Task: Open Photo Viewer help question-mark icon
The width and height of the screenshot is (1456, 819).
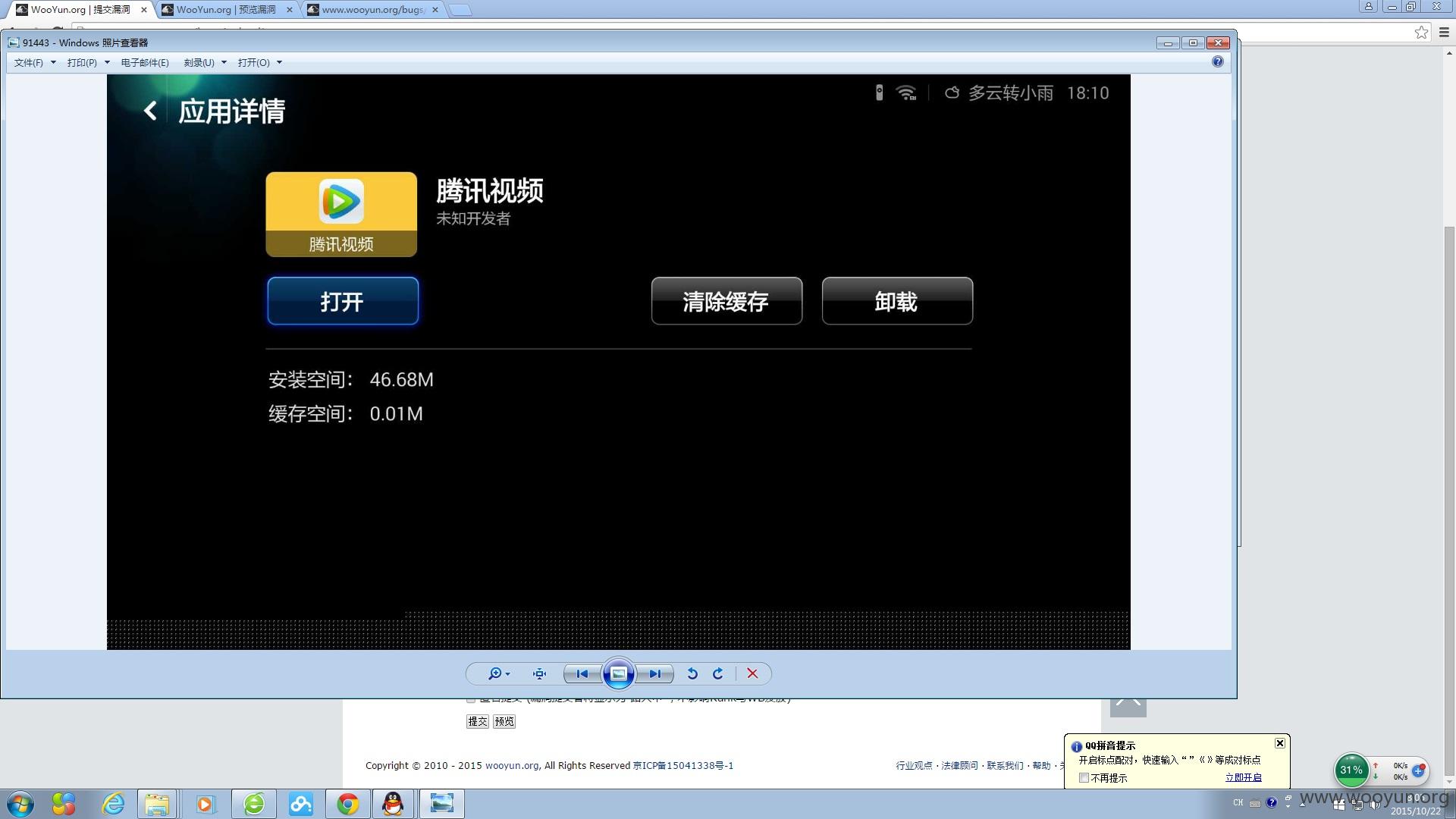Action: [1218, 62]
